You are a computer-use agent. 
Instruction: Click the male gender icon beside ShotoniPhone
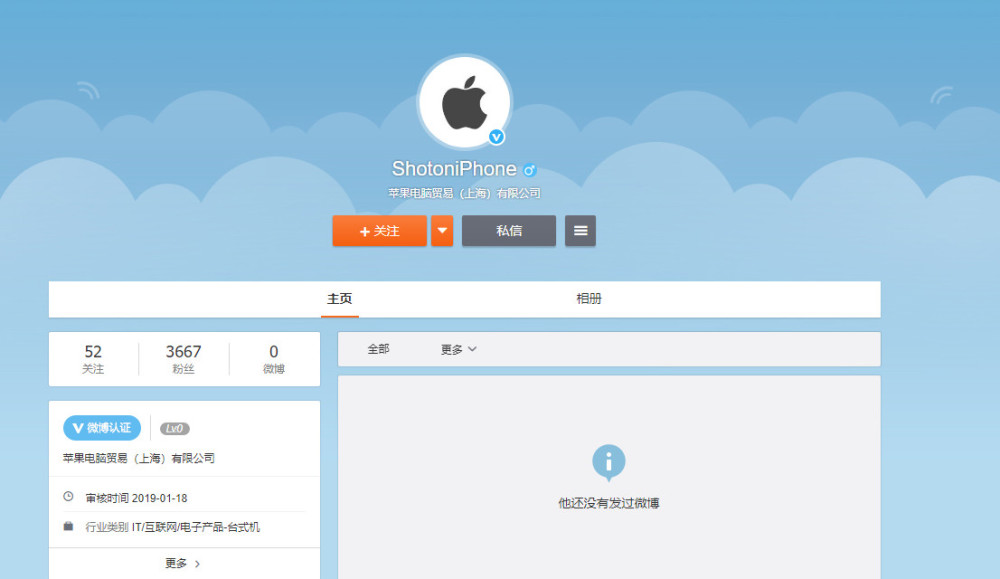(529, 170)
